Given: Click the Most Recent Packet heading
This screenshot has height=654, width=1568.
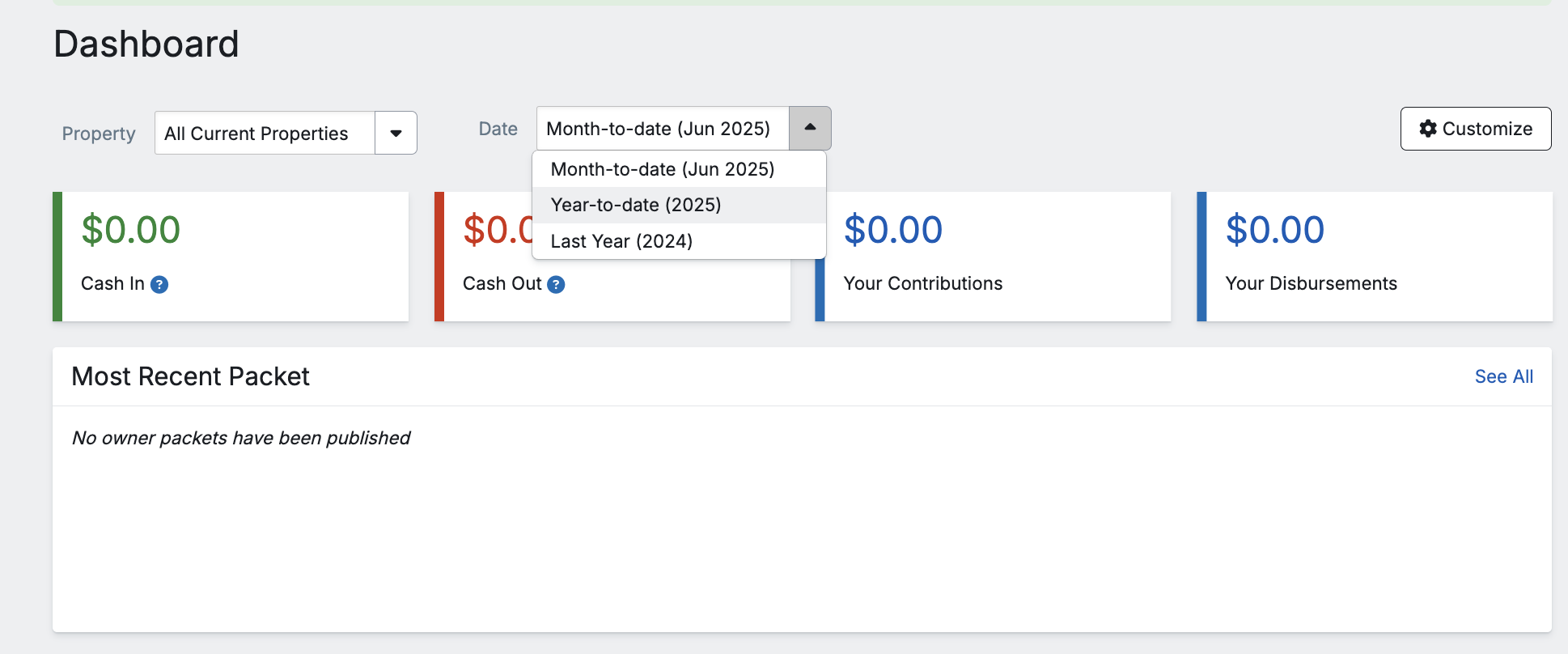Looking at the screenshot, I should [x=191, y=376].
